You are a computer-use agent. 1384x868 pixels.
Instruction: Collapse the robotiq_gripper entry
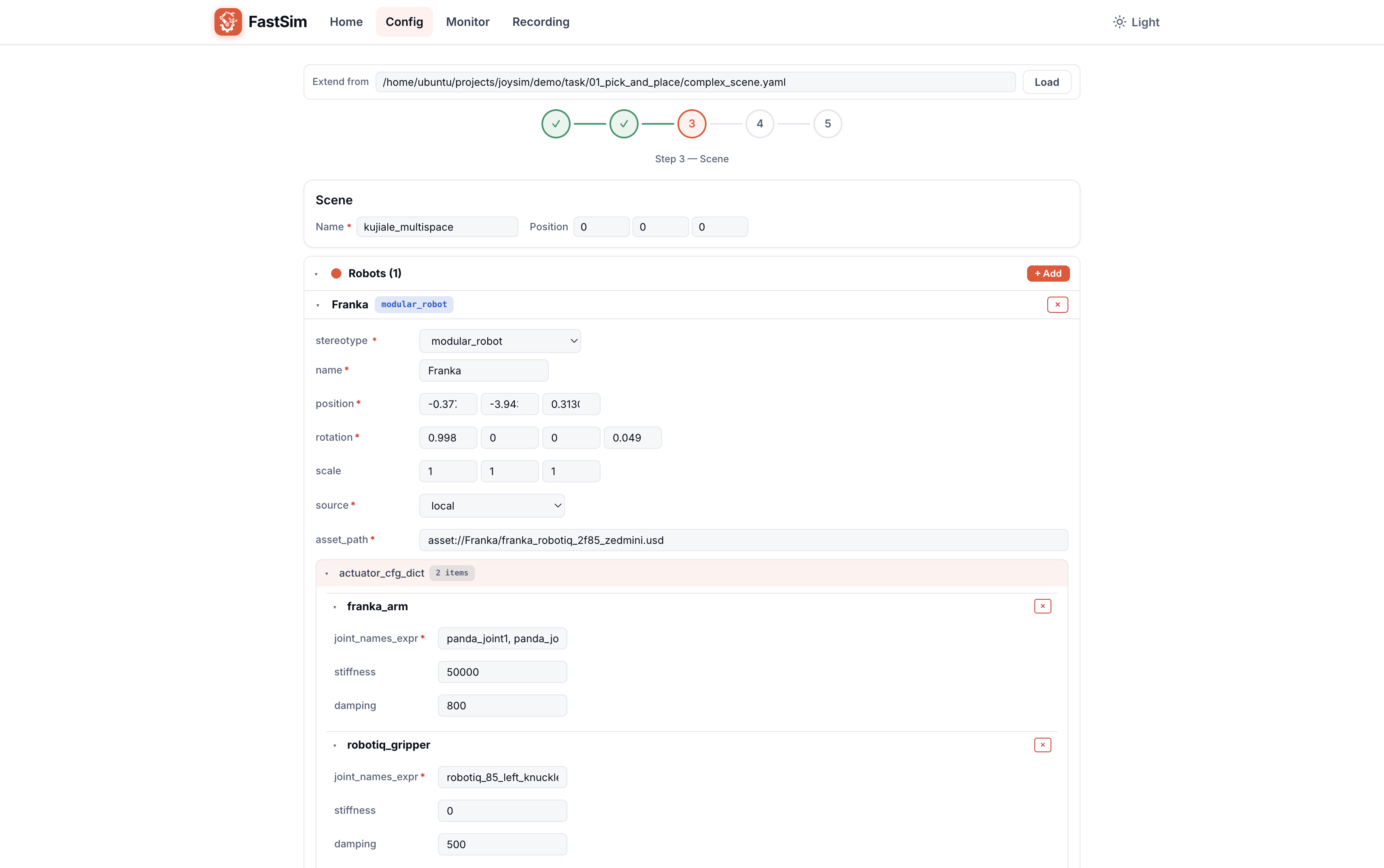(335, 745)
